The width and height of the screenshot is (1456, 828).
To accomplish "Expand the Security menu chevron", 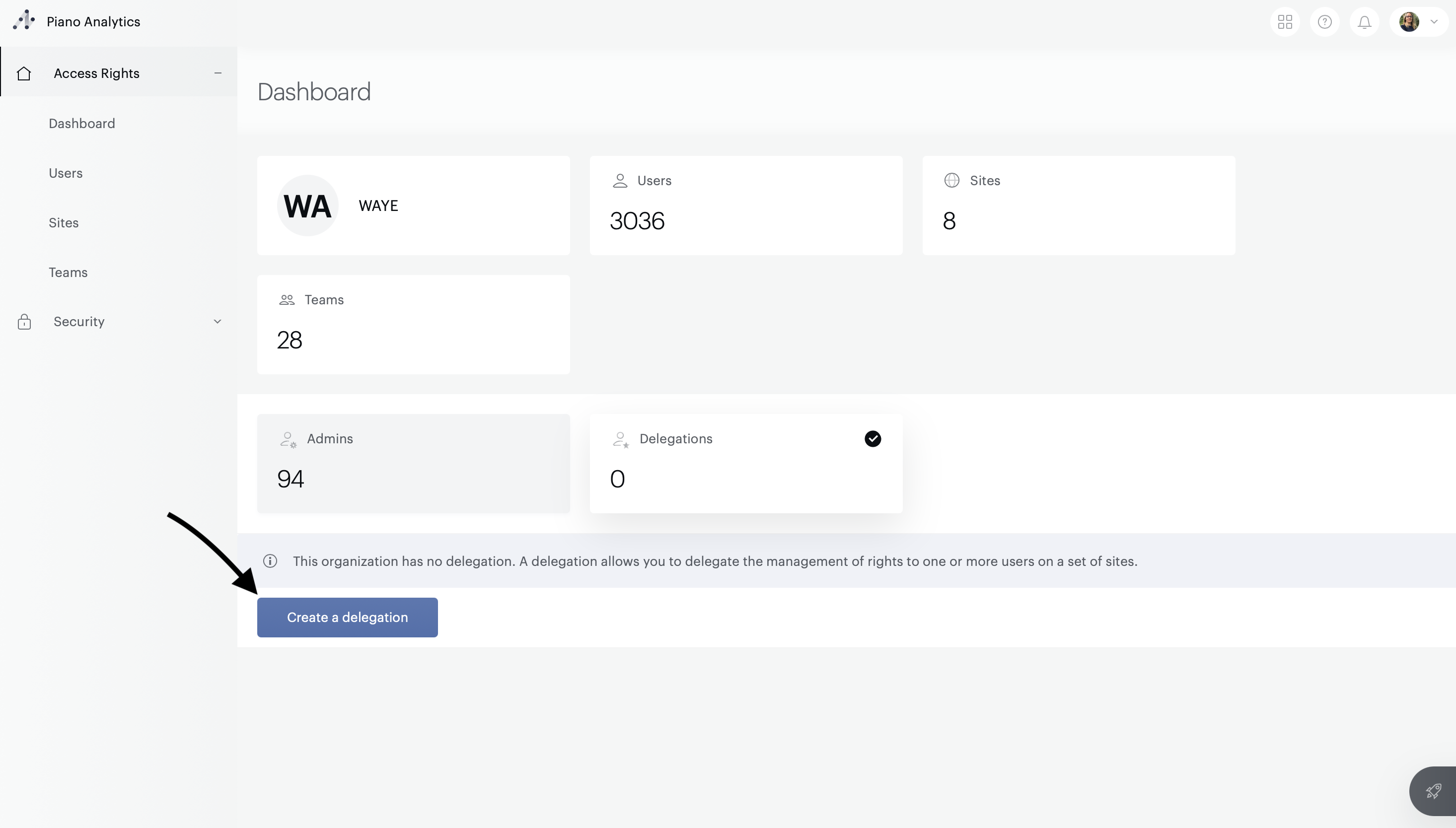I will (x=218, y=322).
